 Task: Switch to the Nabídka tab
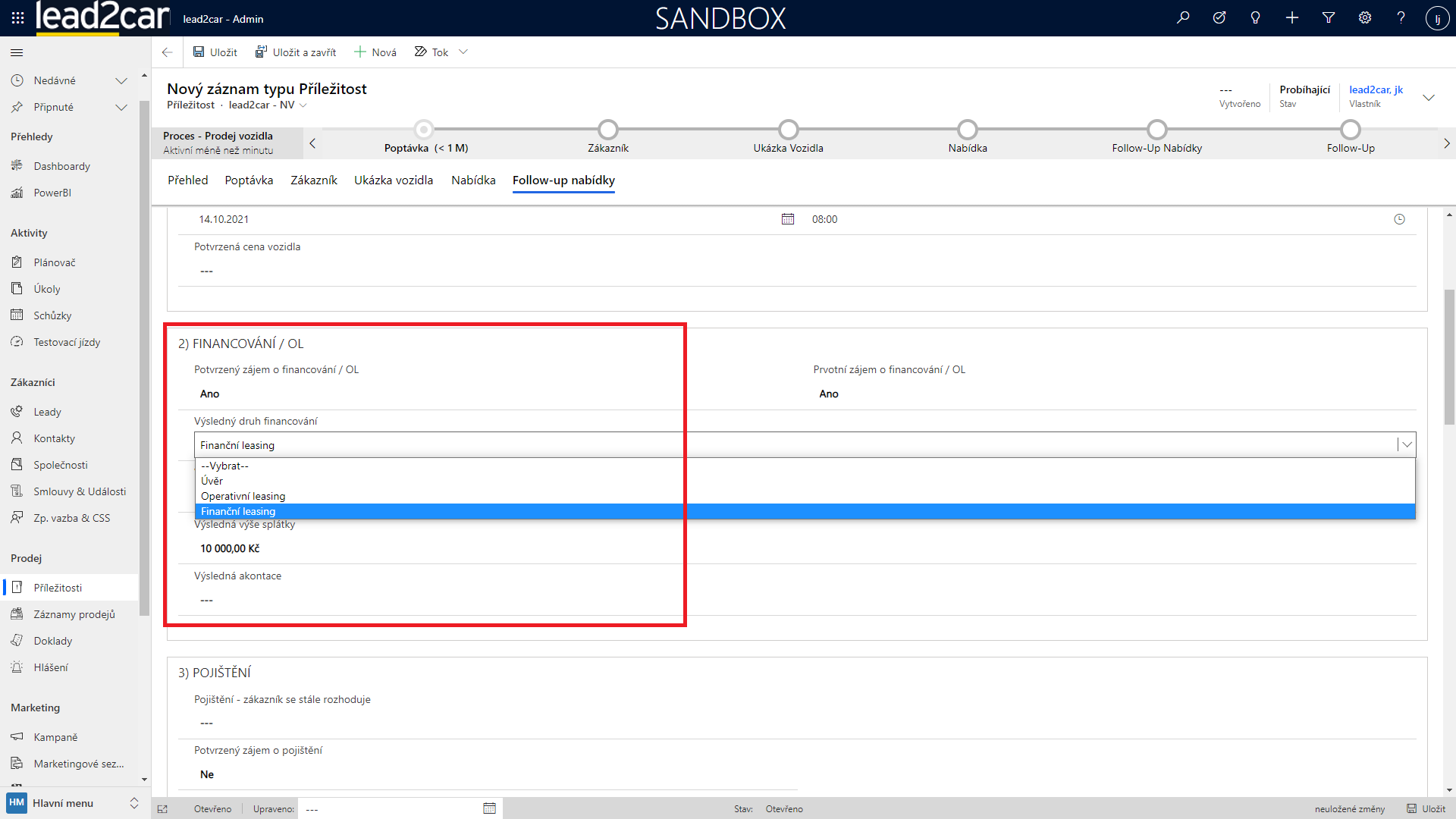473,180
